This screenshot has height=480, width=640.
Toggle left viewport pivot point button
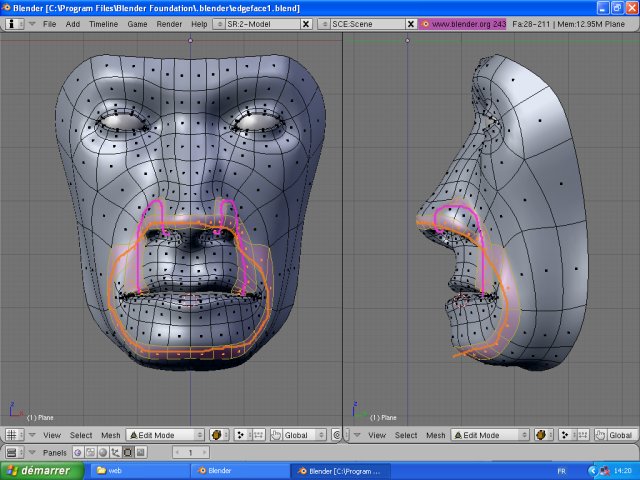click(x=243, y=435)
